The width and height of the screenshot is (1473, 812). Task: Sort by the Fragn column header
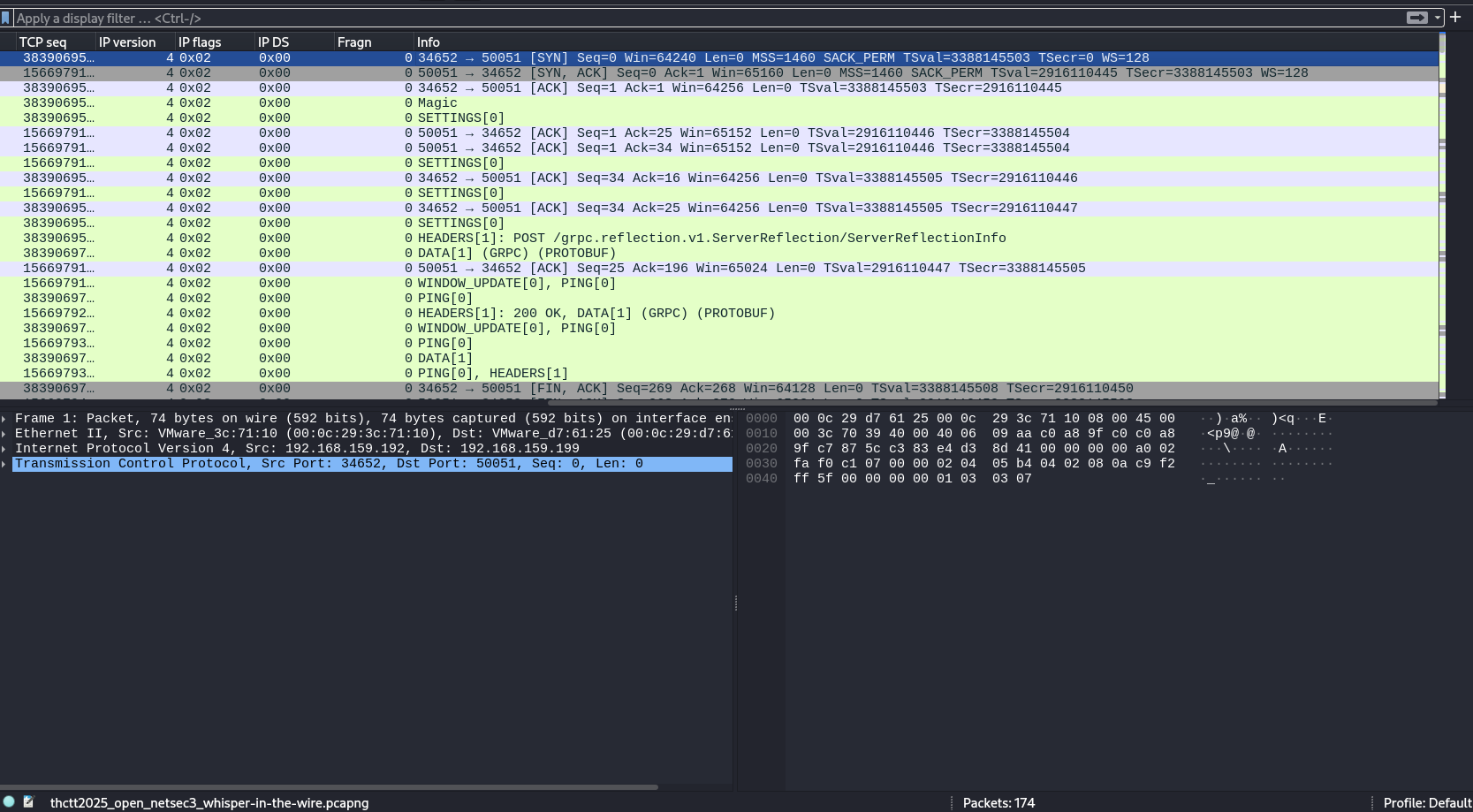tap(374, 42)
